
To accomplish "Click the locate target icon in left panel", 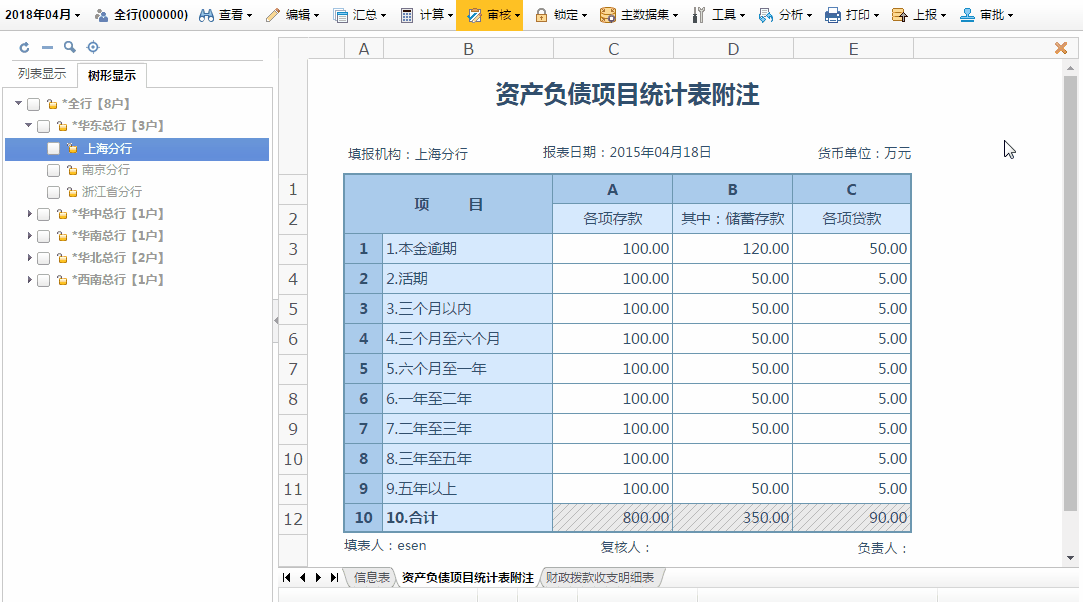I will coord(93,46).
